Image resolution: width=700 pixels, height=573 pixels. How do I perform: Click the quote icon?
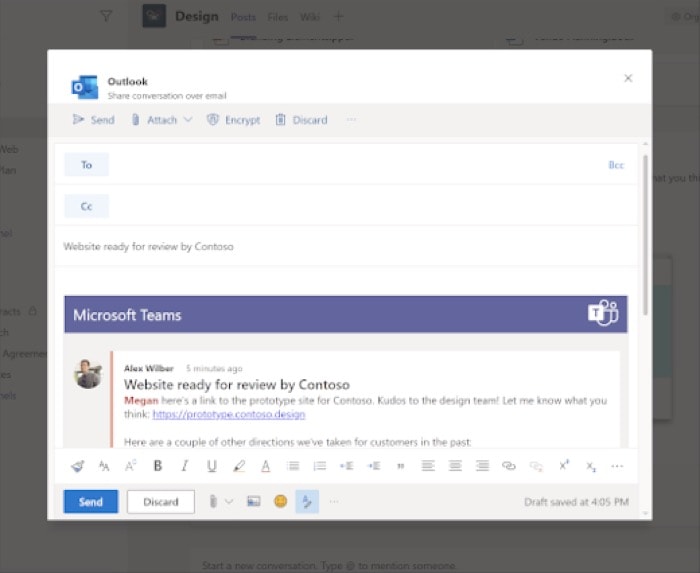[400, 466]
